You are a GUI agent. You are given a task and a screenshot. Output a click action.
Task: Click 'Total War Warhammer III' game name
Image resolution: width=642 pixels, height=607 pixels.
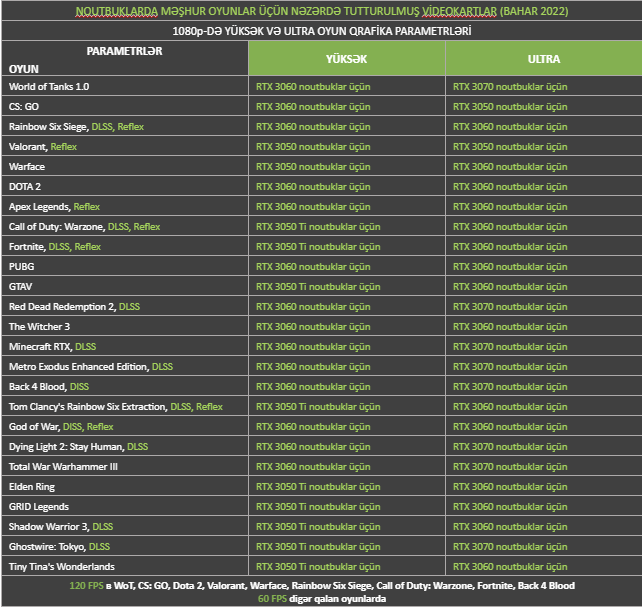[x=63, y=467]
